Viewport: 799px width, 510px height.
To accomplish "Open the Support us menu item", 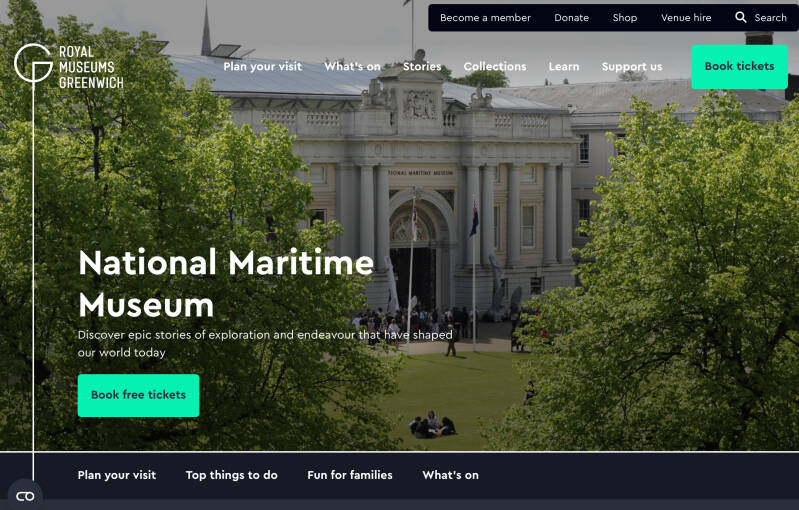I will click(632, 67).
